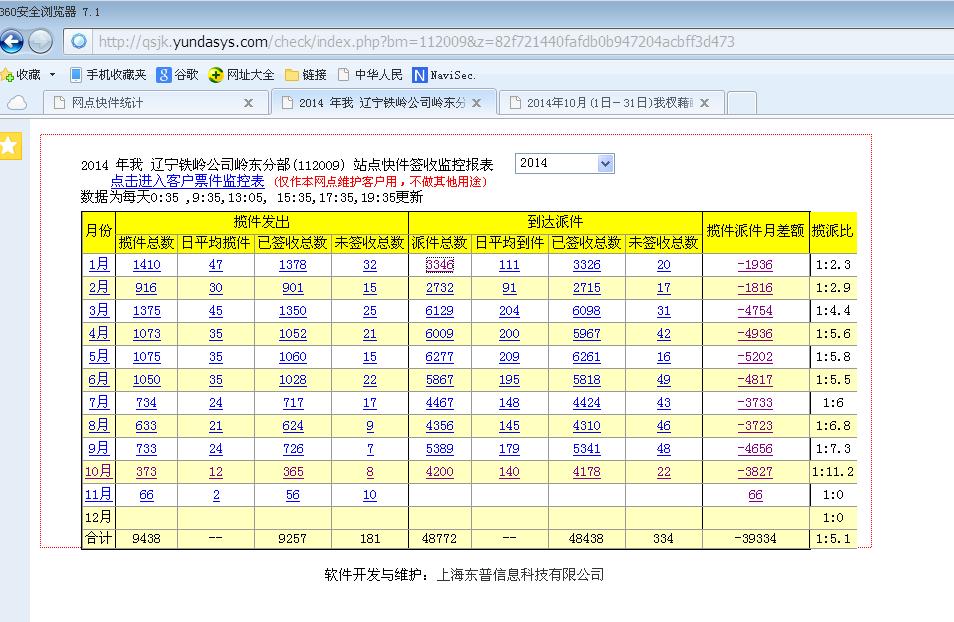Click the browser forward arrow button
The image size is (954, 622).
[x=40, y=41]
